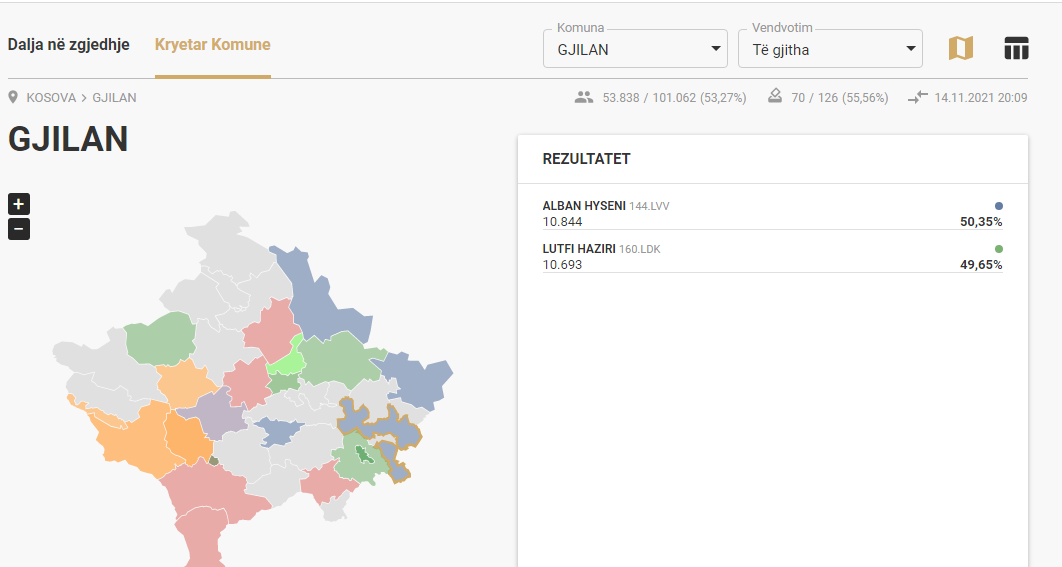Zoom in on the map

click(x=19, y=204)
